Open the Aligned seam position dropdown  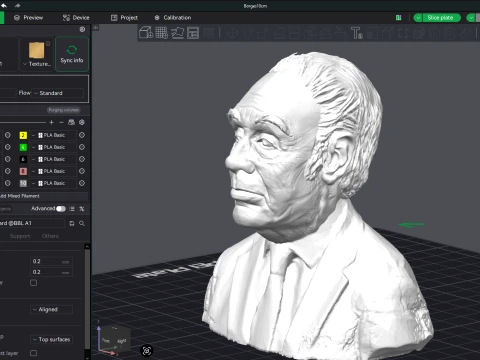(x=51, y=309)
